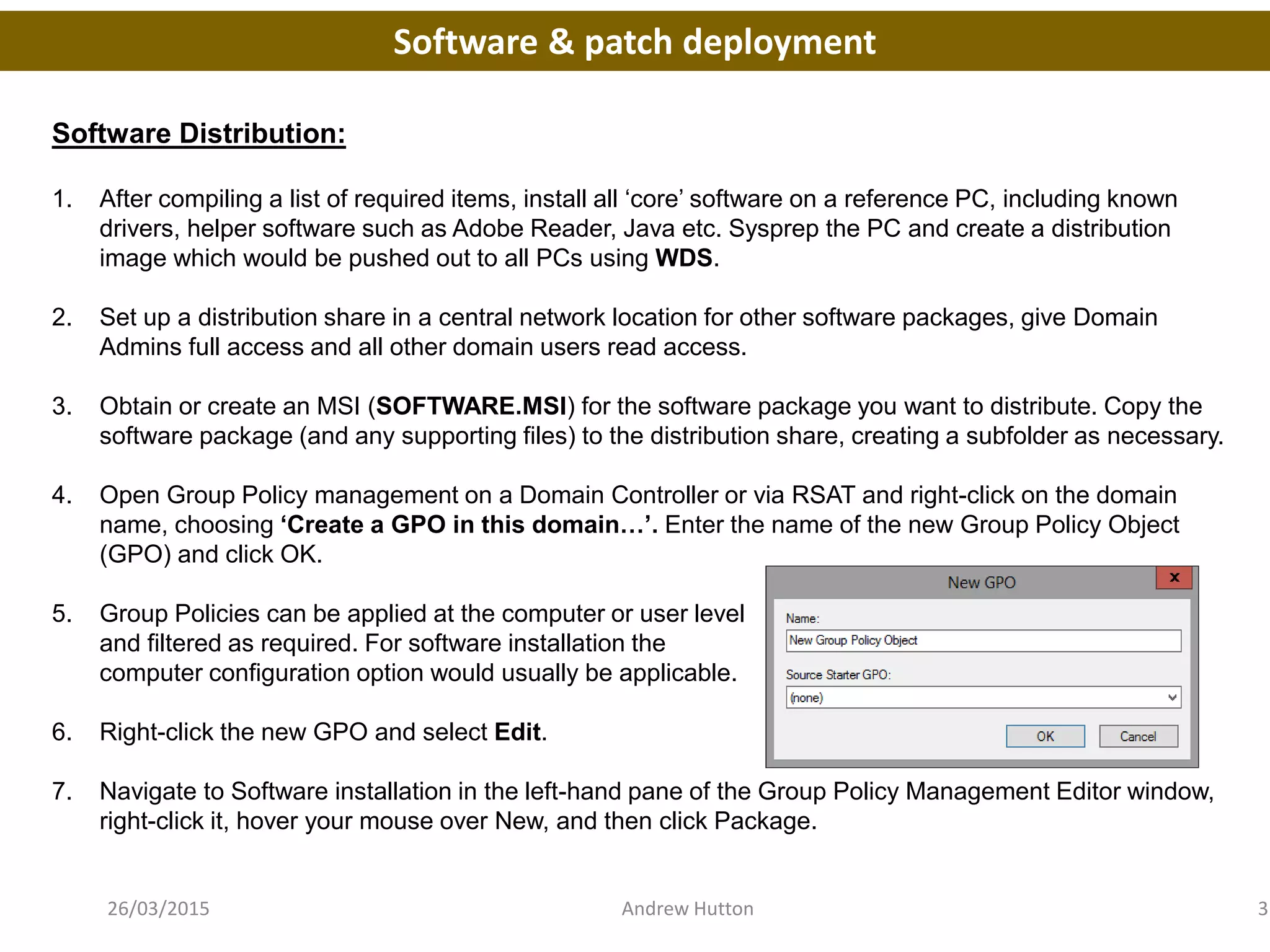
Task: Click the author name Andrew Hutton
Action: [687, 909]
